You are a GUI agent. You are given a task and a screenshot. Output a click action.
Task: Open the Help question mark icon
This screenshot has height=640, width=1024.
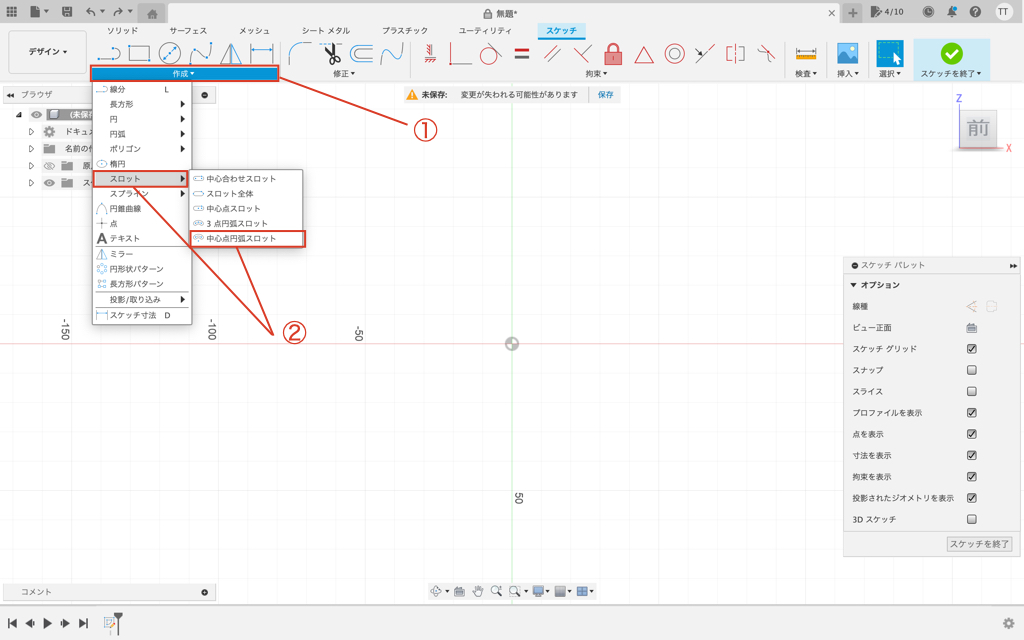(975, 12)
